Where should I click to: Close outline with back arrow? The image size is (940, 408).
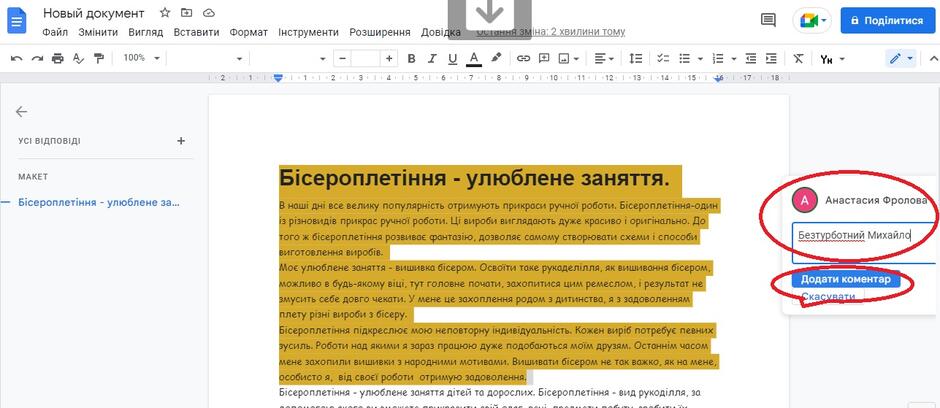click(x=22, y=111)
